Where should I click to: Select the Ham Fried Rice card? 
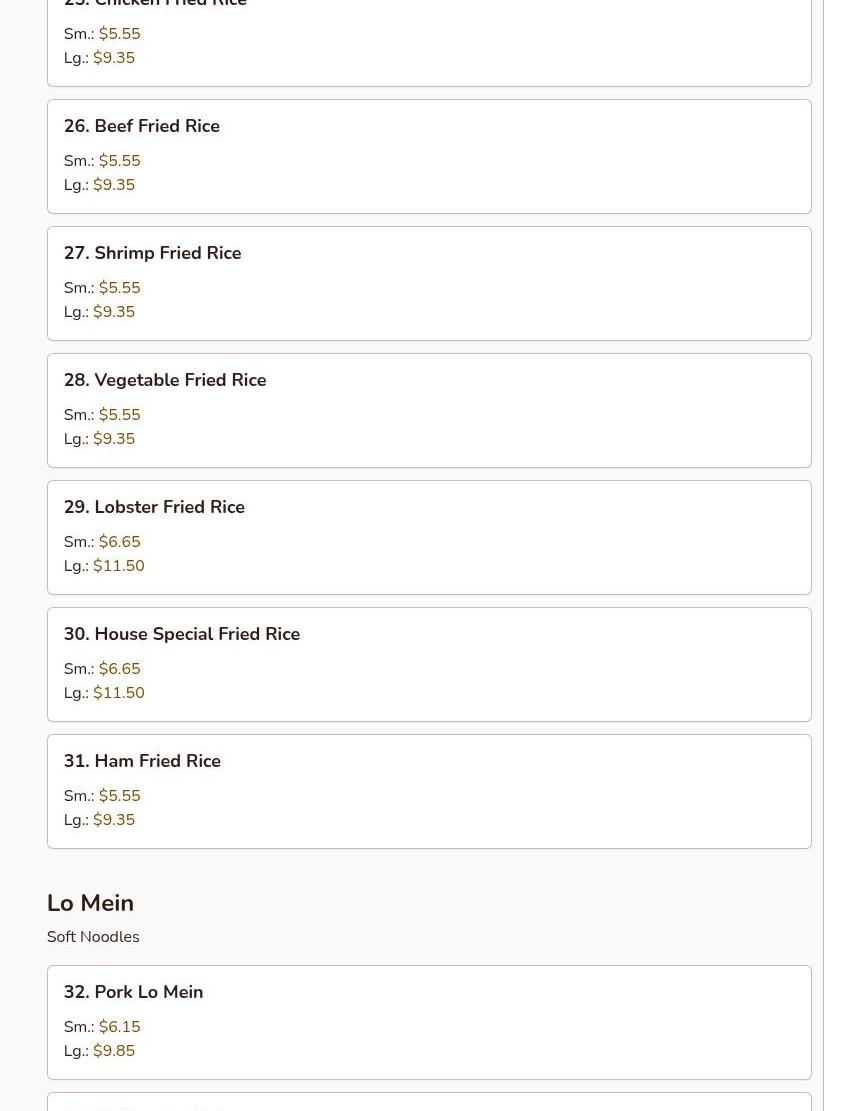(x=429, y=791)
